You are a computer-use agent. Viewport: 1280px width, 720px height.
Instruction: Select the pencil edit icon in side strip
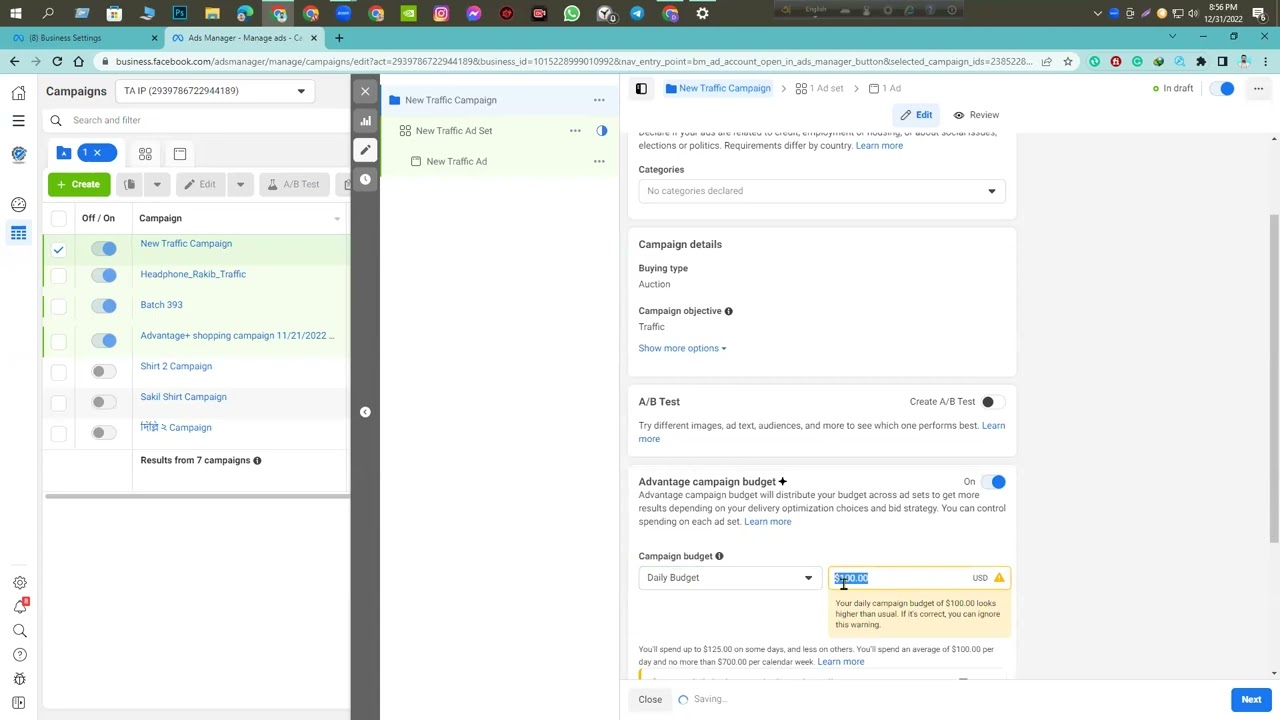coord(365,150)
